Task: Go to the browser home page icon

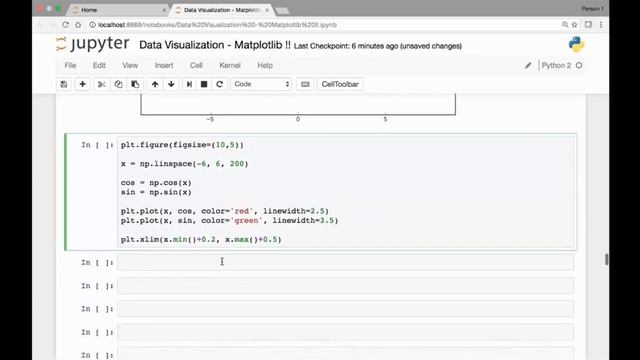Action: (x=78, y=25)
